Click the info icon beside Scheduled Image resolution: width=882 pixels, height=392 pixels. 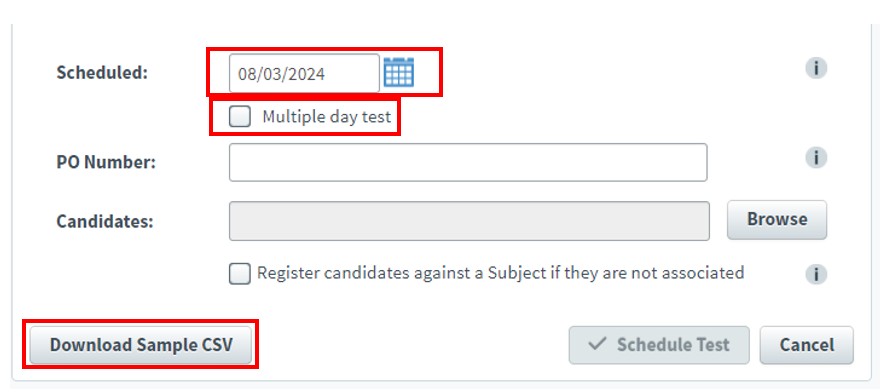816,69
